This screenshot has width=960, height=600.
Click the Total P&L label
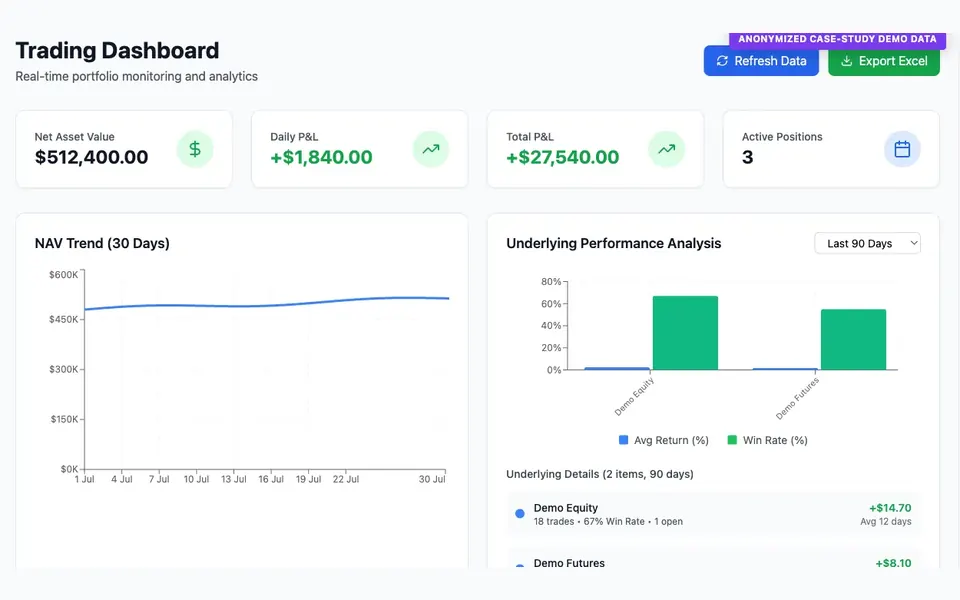click(x=530, y=137)
